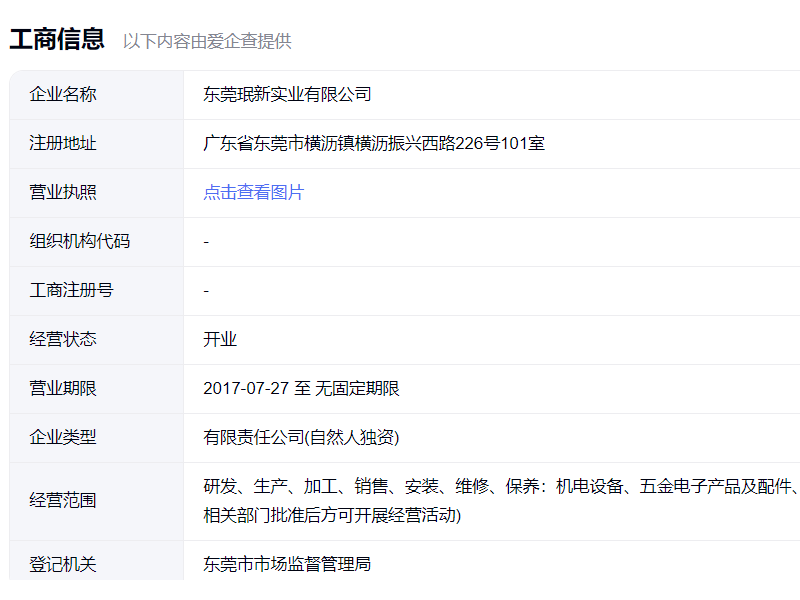The height and width of the screenshot is (600, 800).
Task: Click the 以下内容由爱企查提供 source note
Action: click(x=207, y=41)
